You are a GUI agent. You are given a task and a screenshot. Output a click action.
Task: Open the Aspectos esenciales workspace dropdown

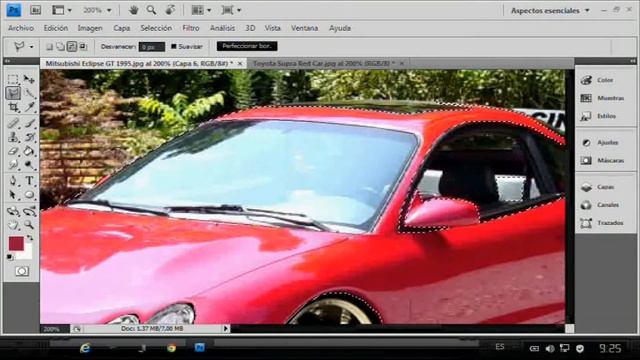coord(550,11)
